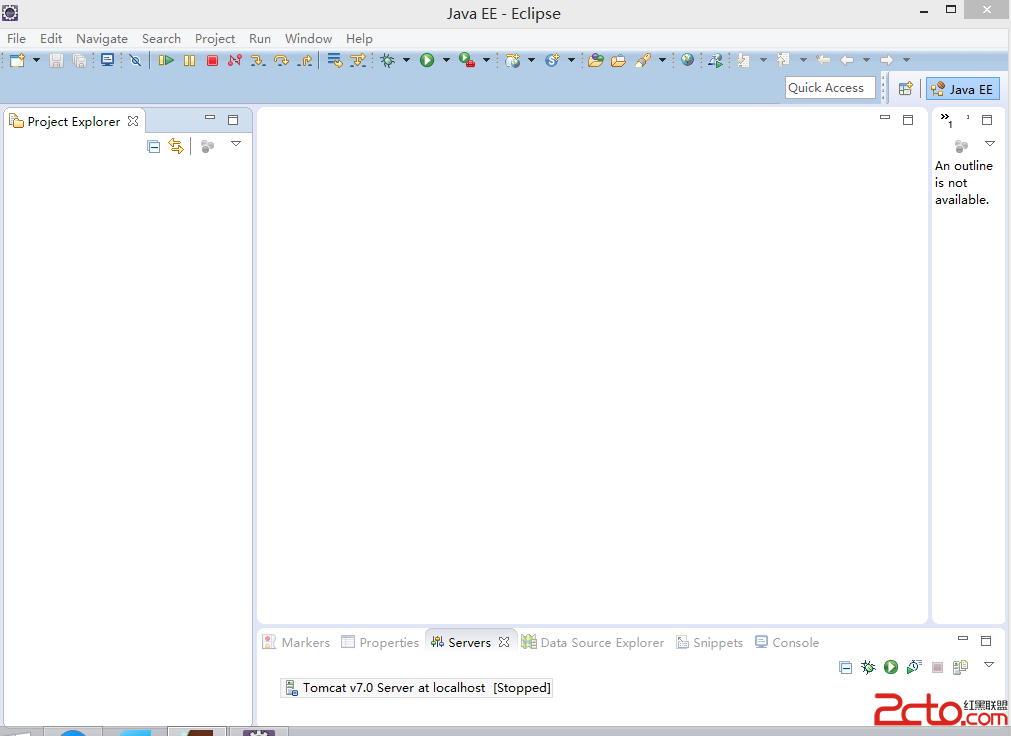This screenshot has width=1011, height=736.
Task: Switch to the Markers tab
Action: coord(297,642)
